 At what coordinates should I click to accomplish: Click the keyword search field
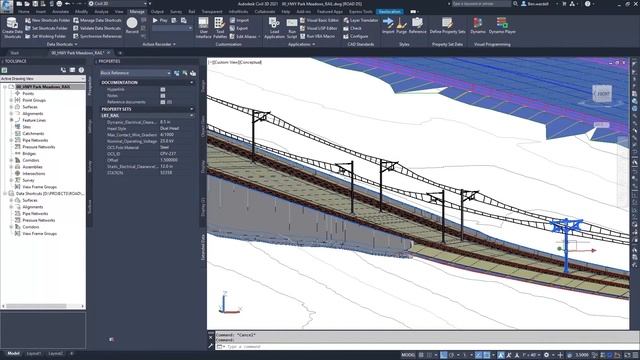[x=481, y=4]
